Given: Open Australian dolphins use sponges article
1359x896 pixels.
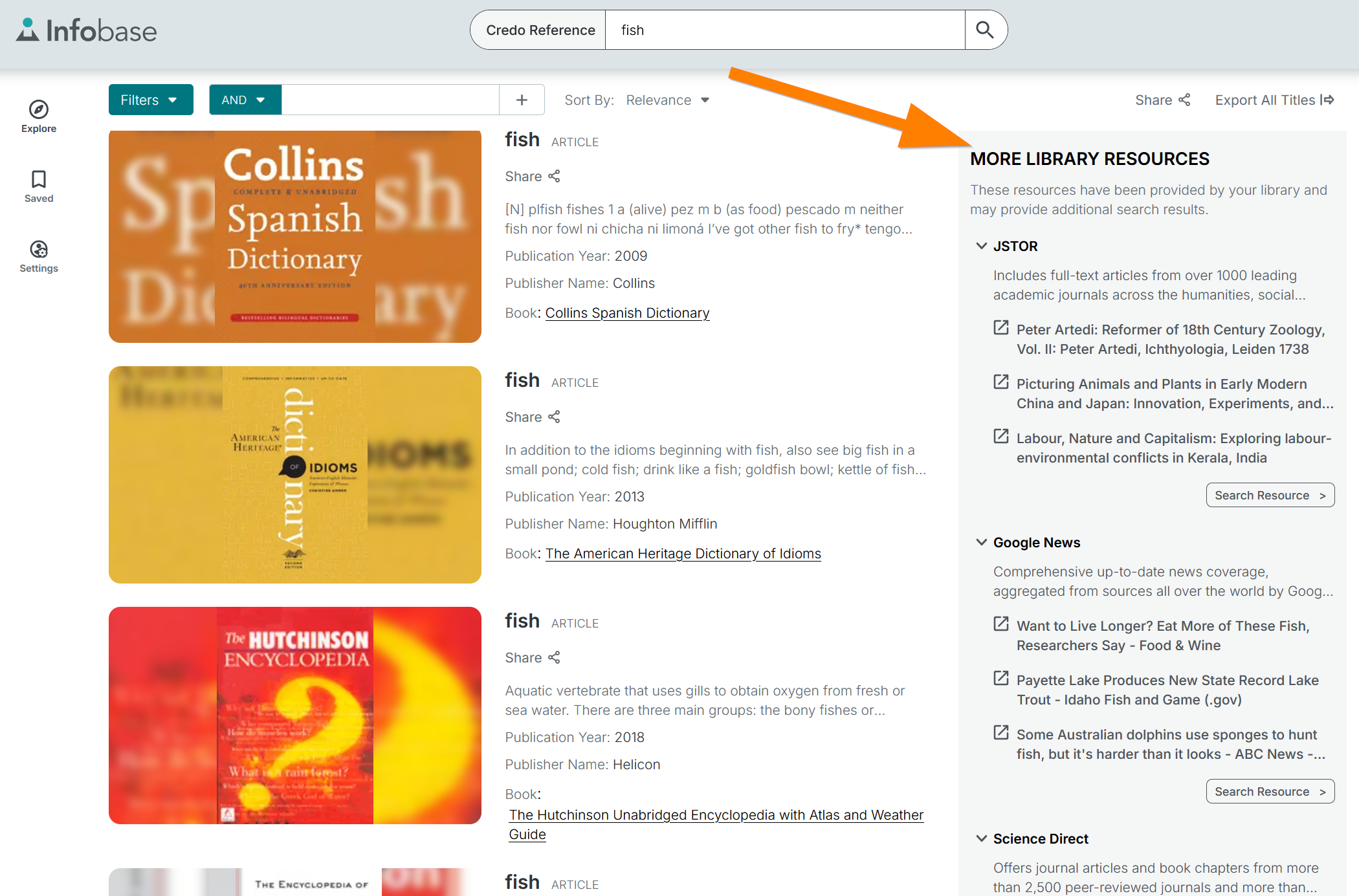Looking at the screenshot, I should (1171, 744).
